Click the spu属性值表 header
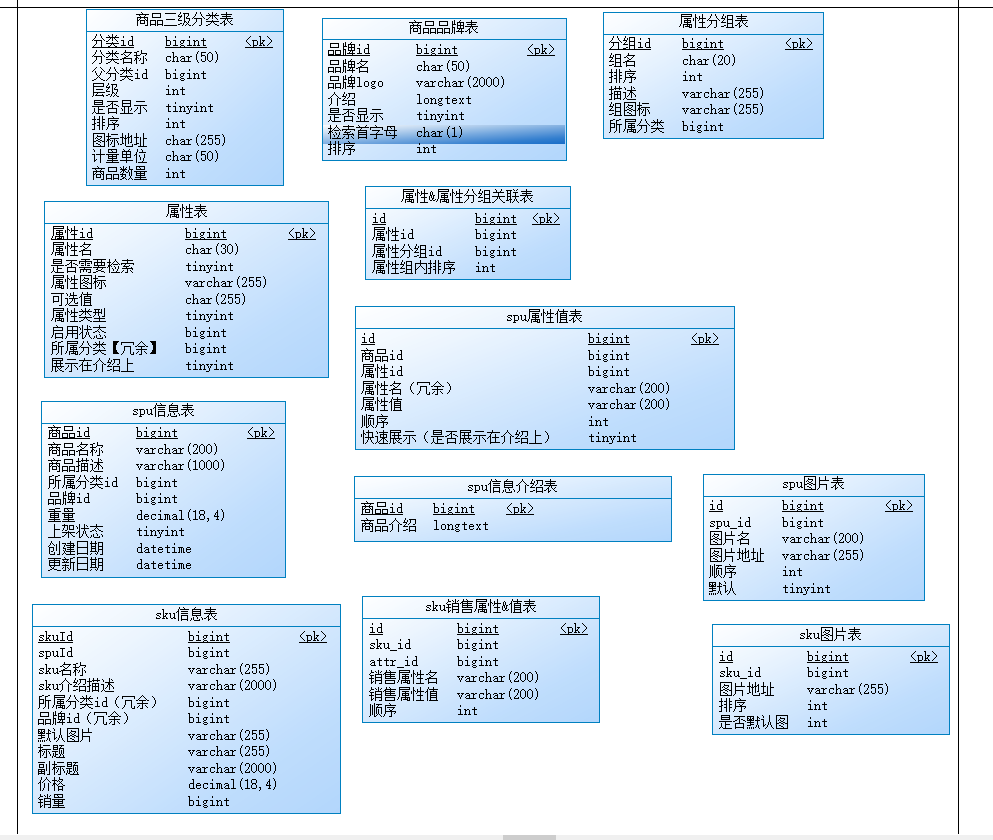The image size is (993, 840). pyautogui.click(x=544, y=317)
